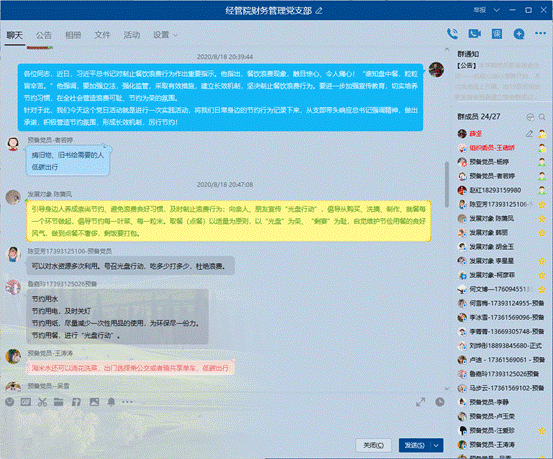Insert an image using the picture icon
Image resolution: width=553 pixels, height=459 pixels.
point(94,401)
